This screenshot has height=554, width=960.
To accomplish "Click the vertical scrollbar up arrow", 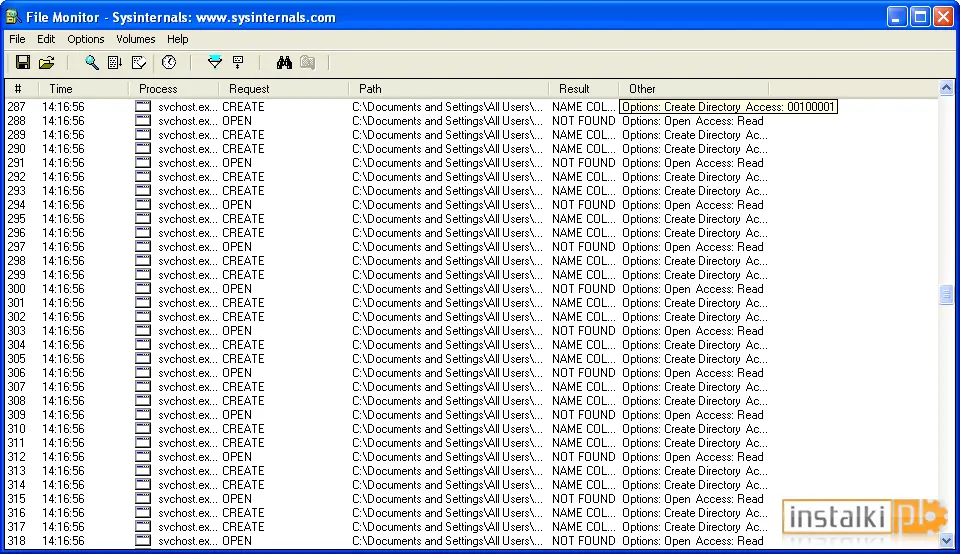I will tap(946, 88).
